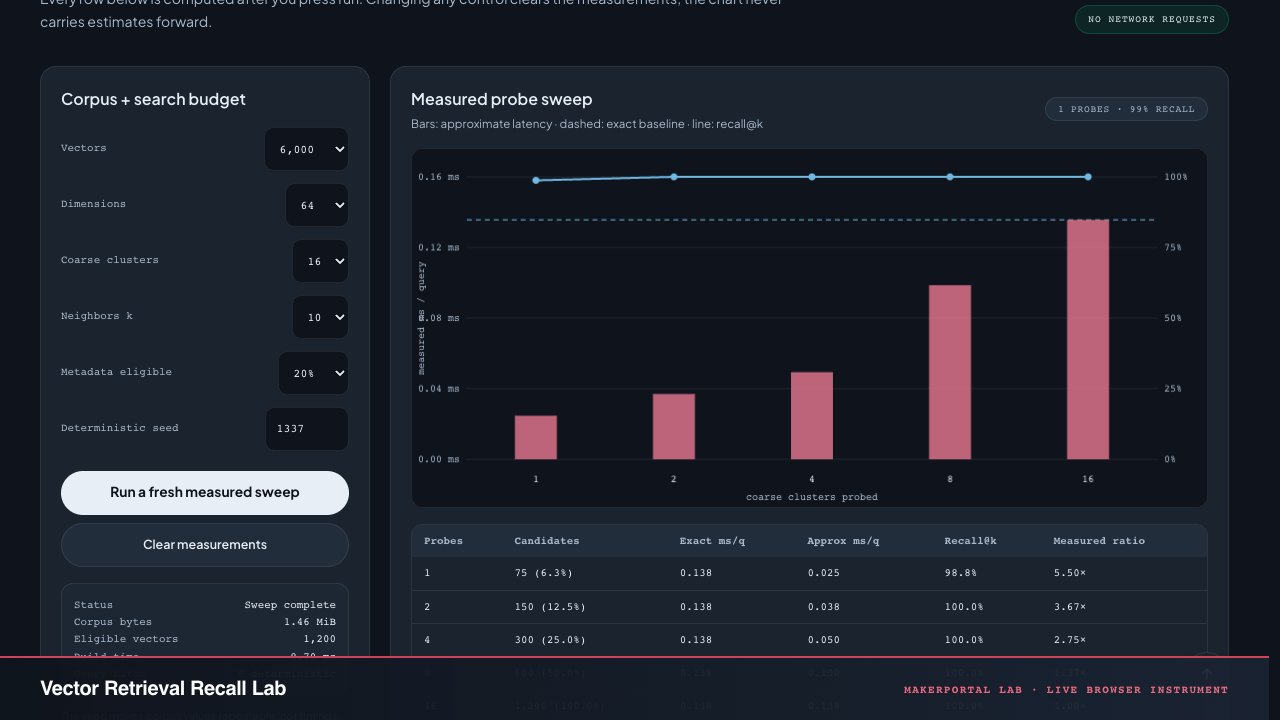Open the Vectors dropdown showing 6,000
The image size is (1280, 720).
tap(306, 149)
